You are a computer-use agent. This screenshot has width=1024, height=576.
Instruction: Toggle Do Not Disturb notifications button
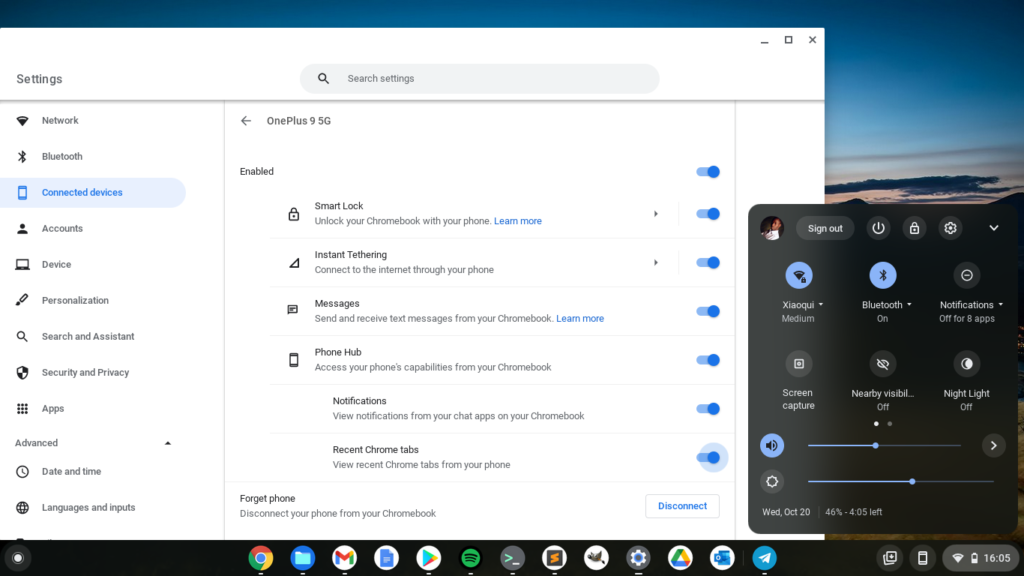click(967, 276)
